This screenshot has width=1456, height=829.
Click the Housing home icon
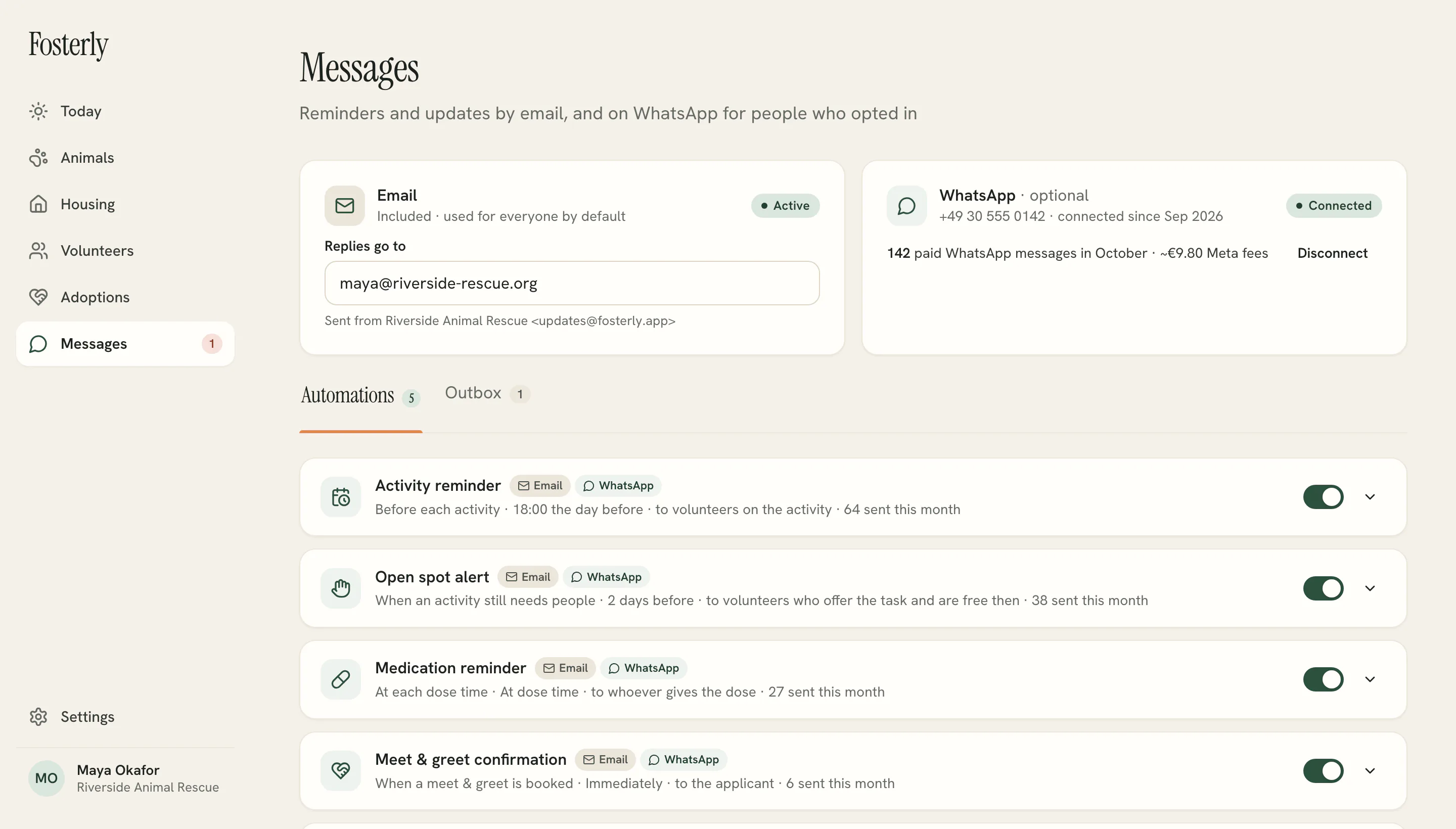(x=38, y=204)
